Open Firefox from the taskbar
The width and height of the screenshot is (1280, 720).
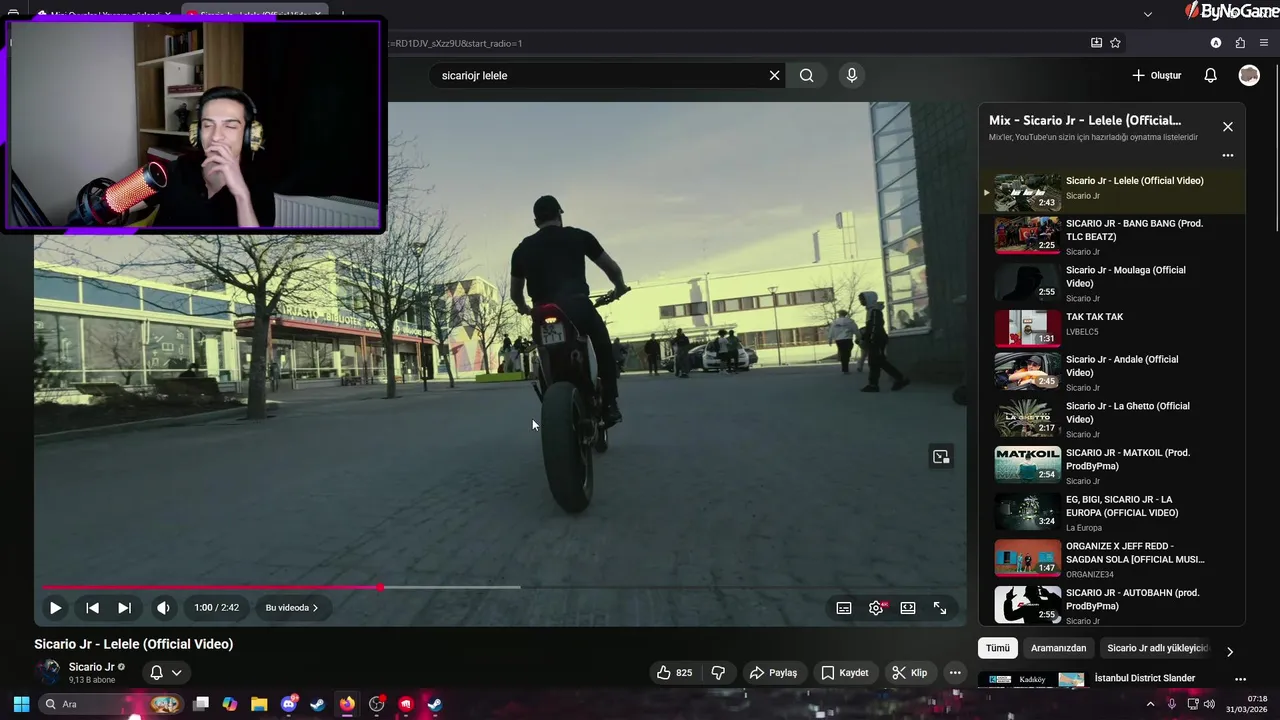pos(346,704)
